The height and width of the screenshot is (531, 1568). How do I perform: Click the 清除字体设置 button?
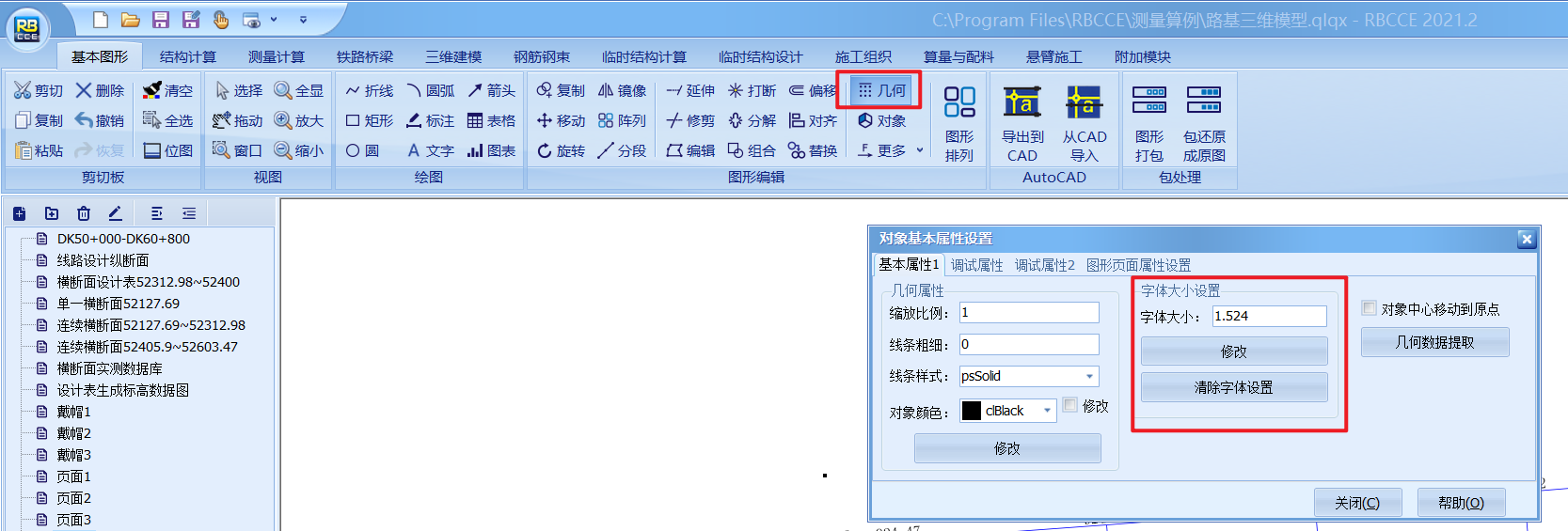(1233, 387)
